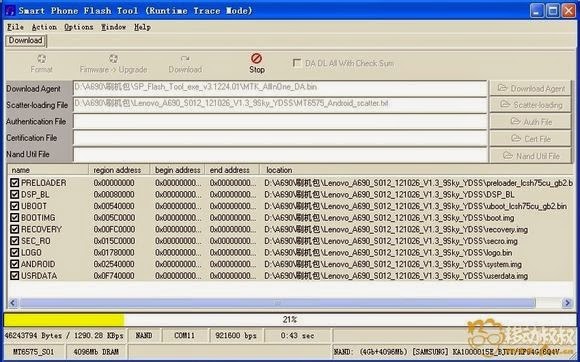
Task: Sort by region address column header
Action: (x=119, y=170)
